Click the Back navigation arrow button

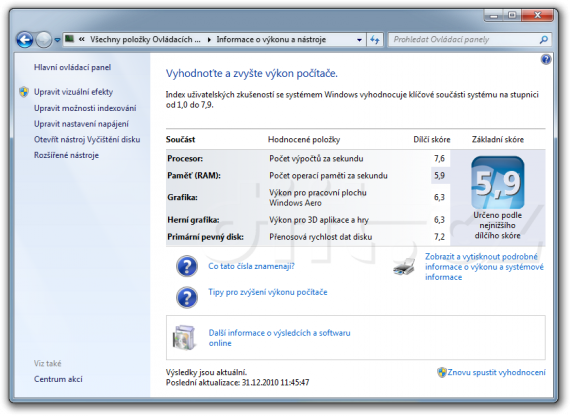click(25, 40)
